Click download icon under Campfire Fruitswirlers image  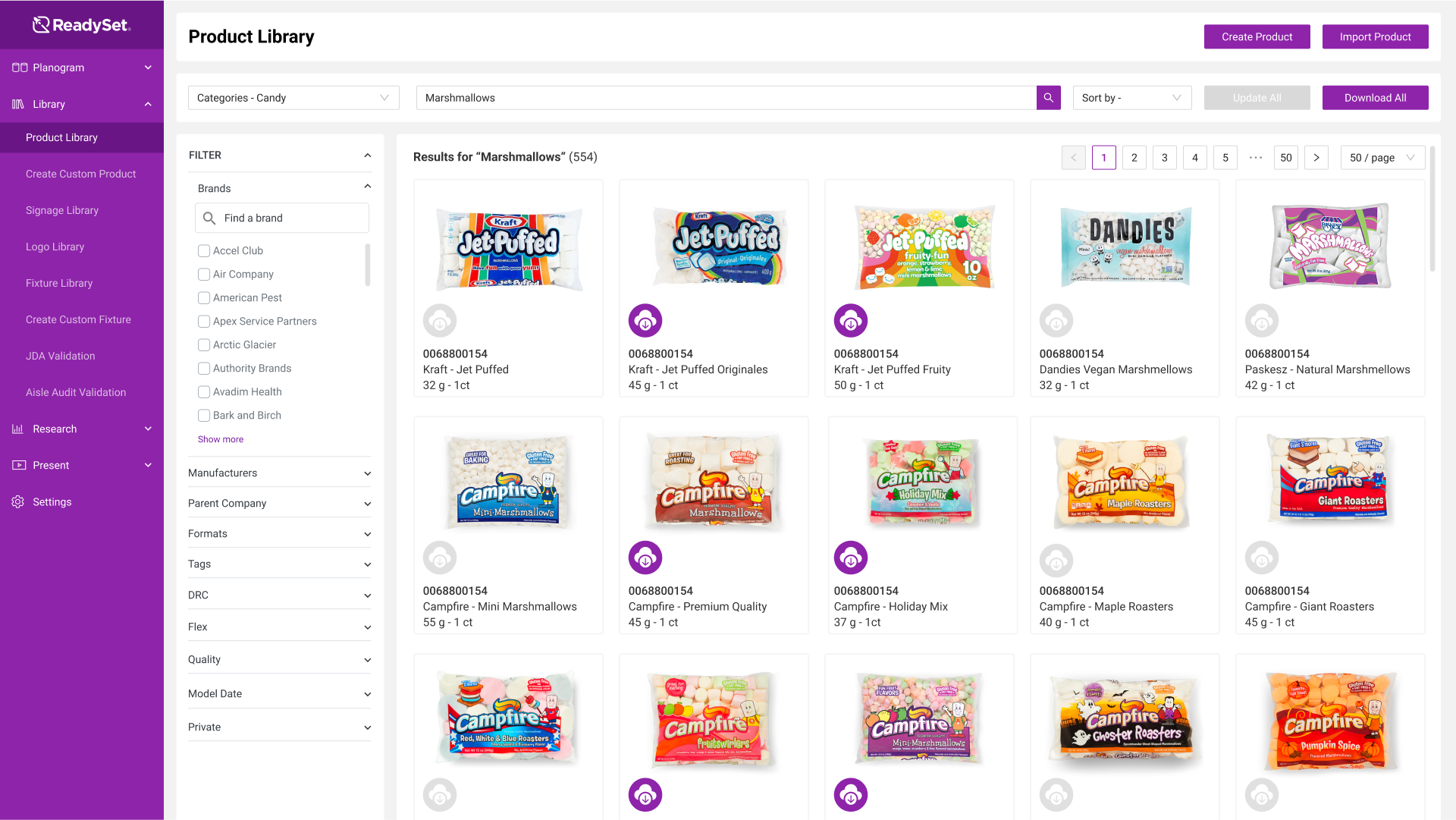[x=645, y=795]
